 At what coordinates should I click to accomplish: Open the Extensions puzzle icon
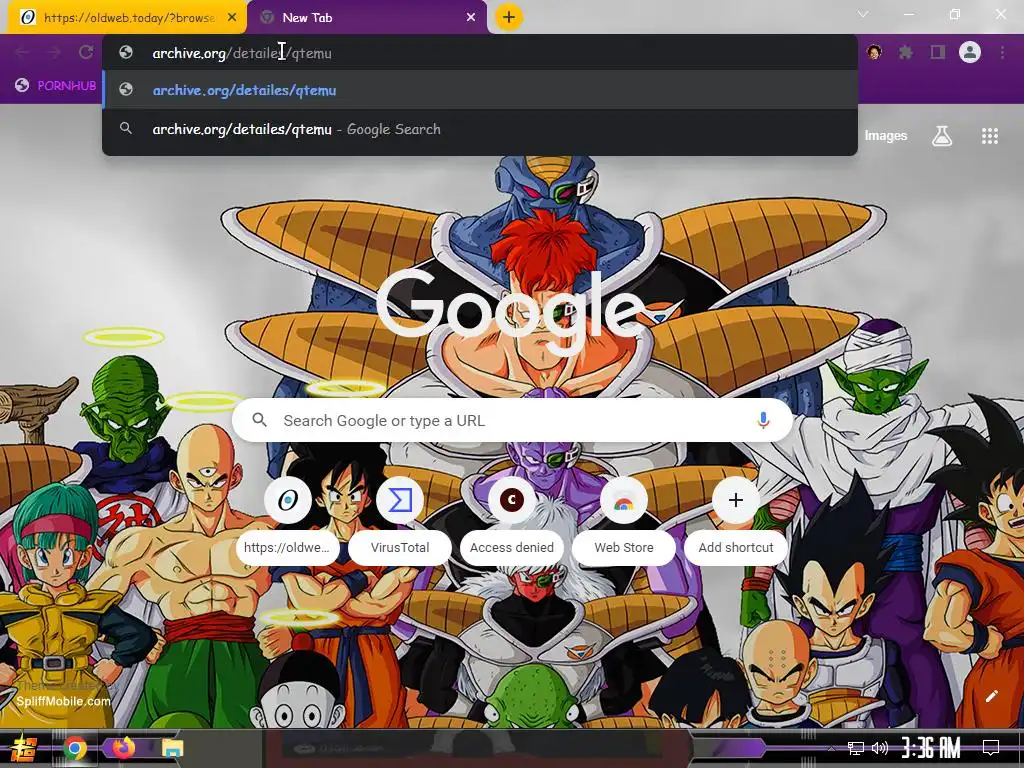click(x=906, y=52)
